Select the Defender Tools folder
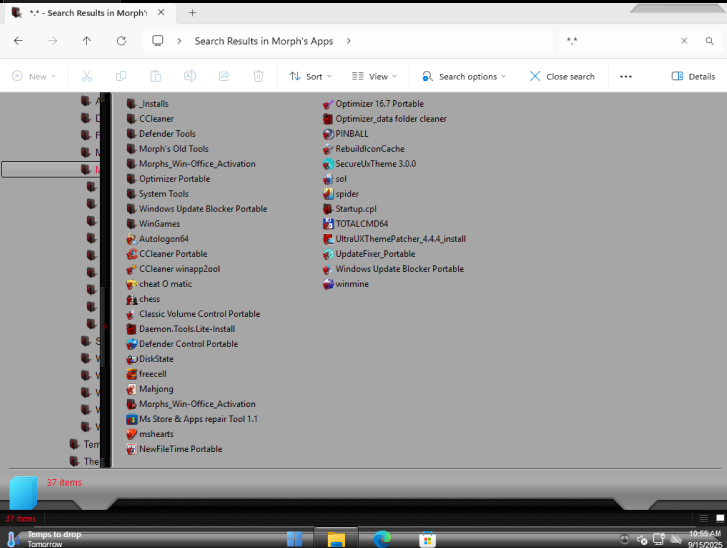 (161, 134)
